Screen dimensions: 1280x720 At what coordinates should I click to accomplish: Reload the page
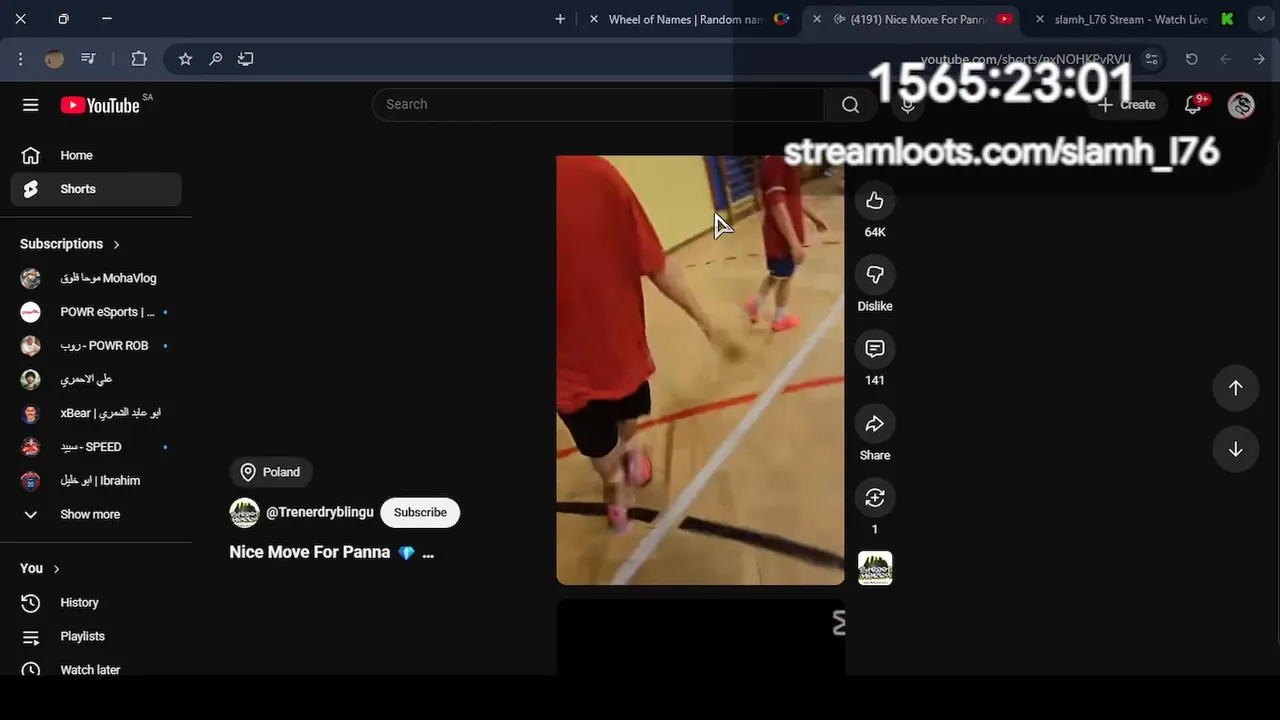tap(1191, 59)
